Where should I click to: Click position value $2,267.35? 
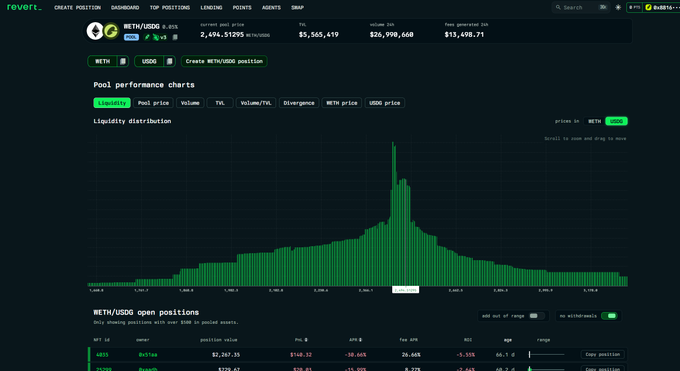pos(226,355)
